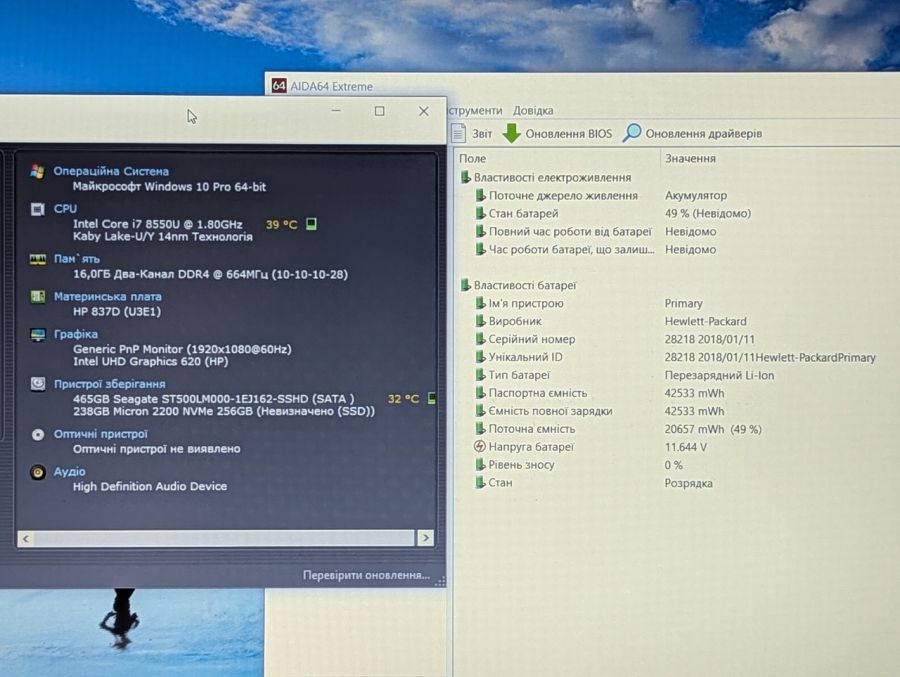Click the Звіт toolbar button
The height and width of the screenshot is (677, 900).
tap(472, 133)
